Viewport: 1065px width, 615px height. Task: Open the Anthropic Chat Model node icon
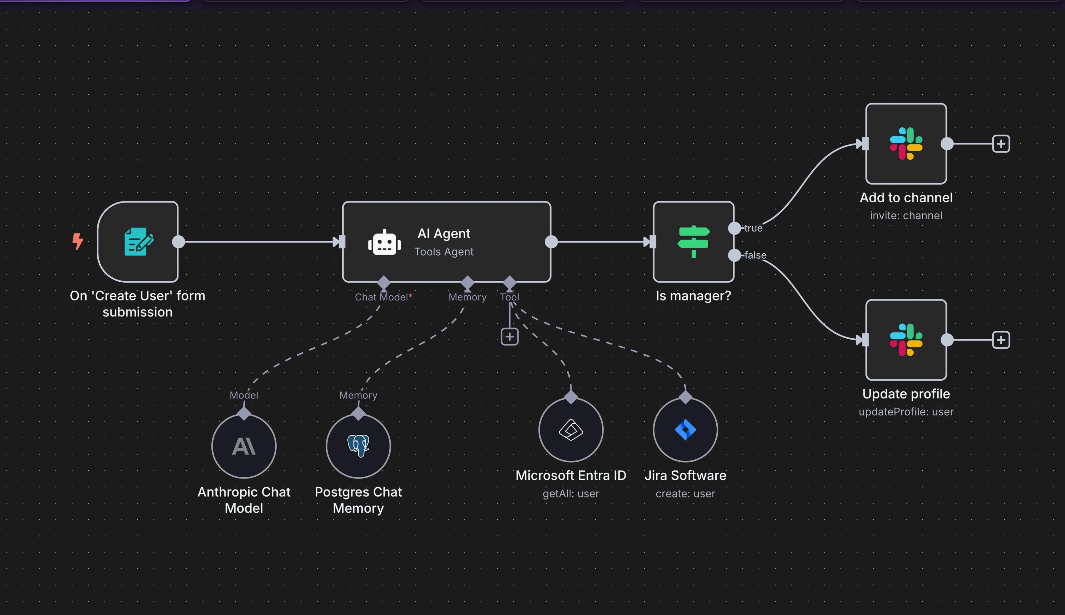(244, 445)
